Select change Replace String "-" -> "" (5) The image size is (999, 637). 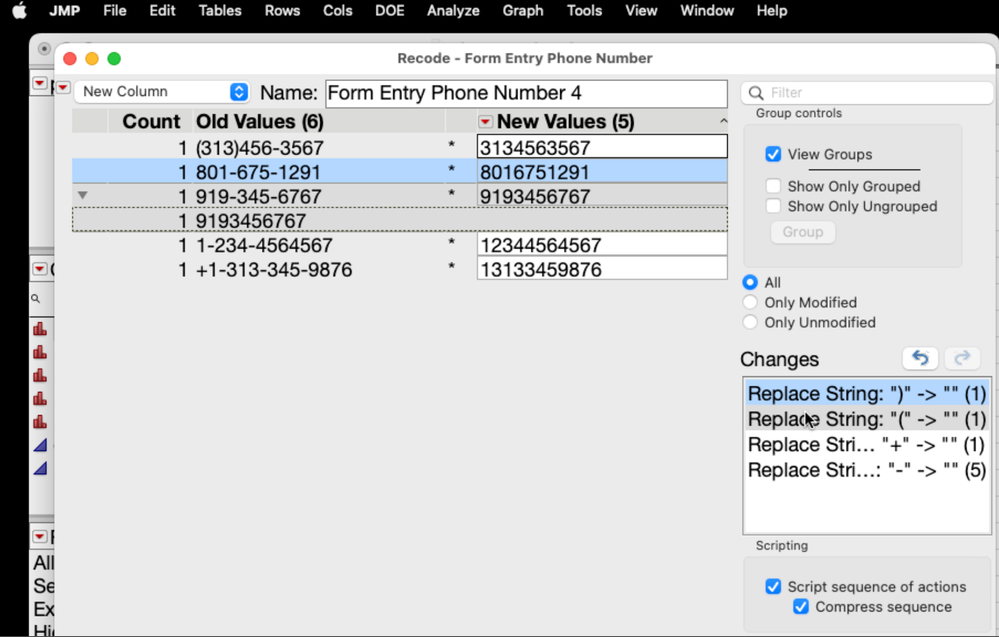pyautogui.click(x=867, y=470)
